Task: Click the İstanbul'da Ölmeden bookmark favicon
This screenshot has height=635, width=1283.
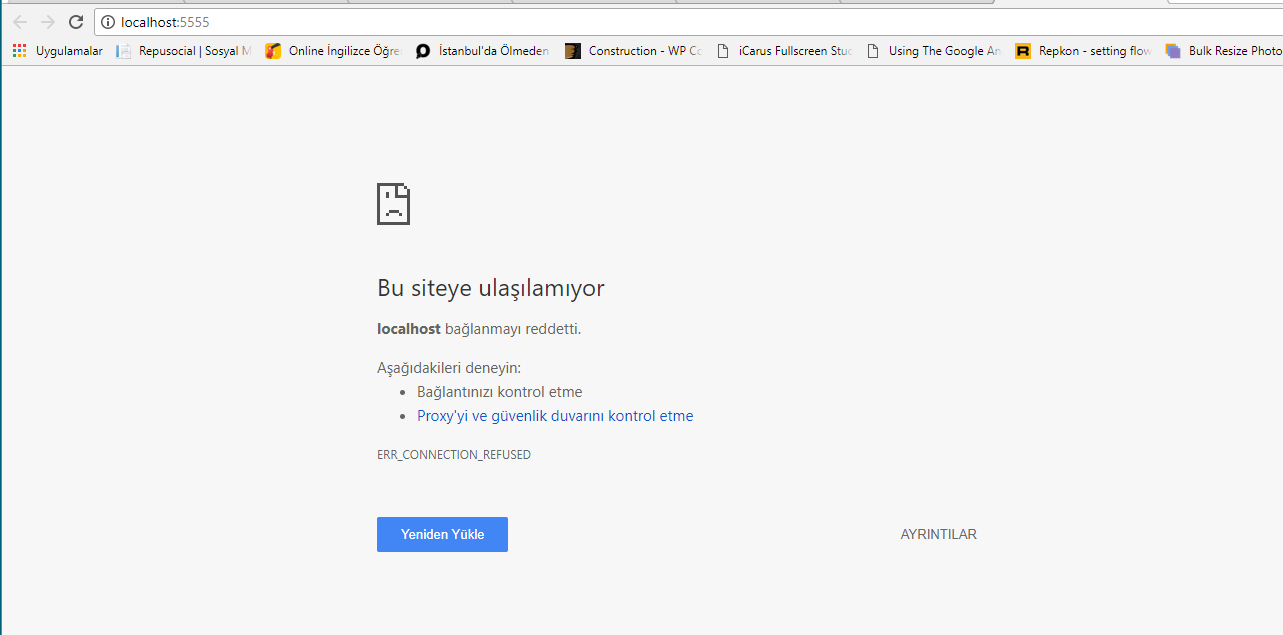Action: click(423, 51)
